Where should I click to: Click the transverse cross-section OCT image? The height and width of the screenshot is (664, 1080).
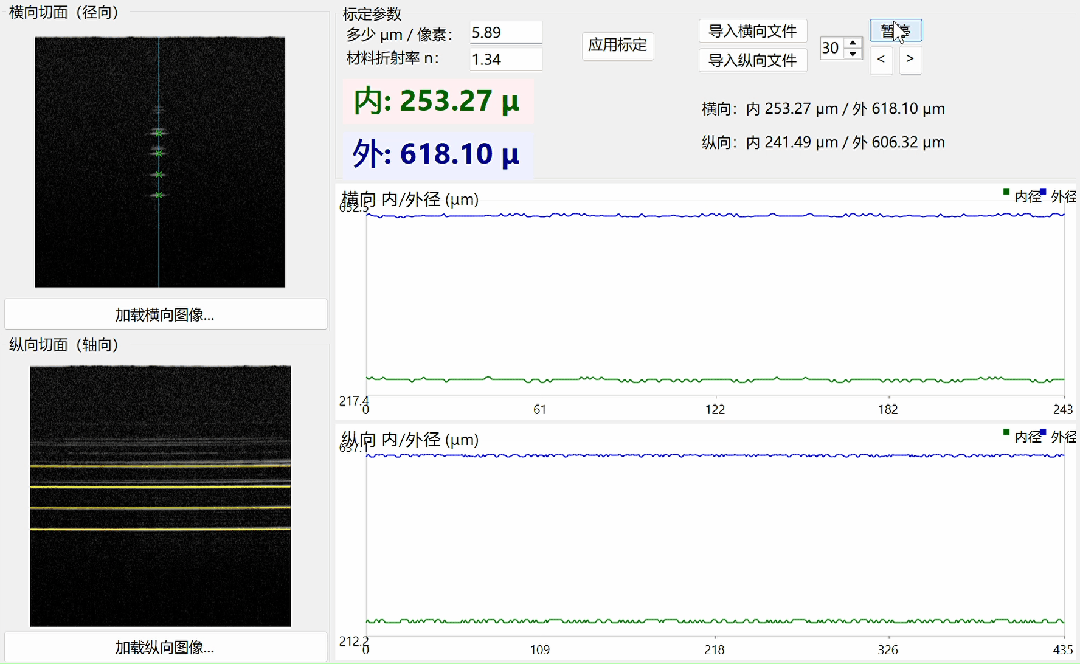[x=160, y=162]
